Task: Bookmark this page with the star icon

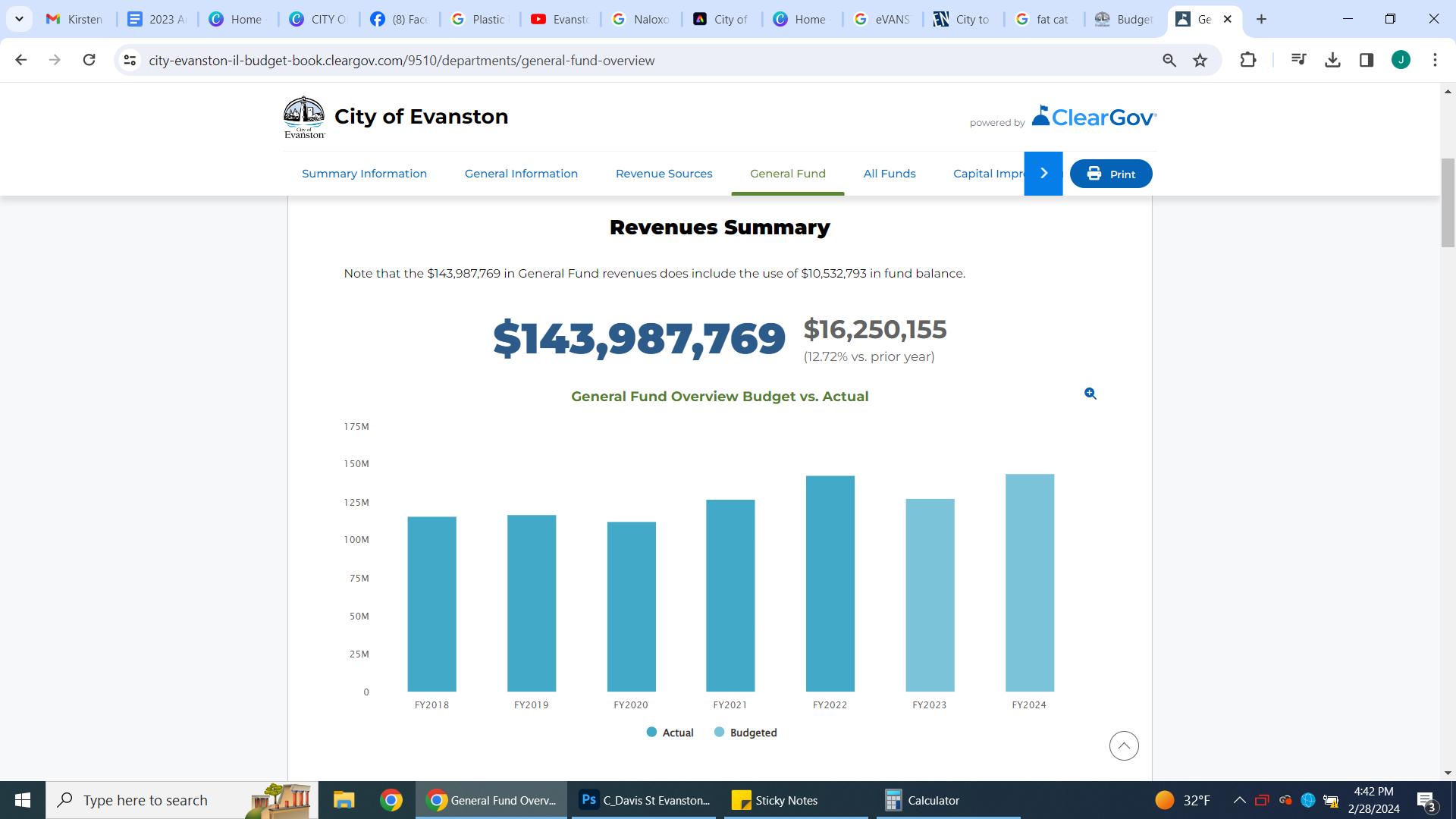Action: (1200, 61)
